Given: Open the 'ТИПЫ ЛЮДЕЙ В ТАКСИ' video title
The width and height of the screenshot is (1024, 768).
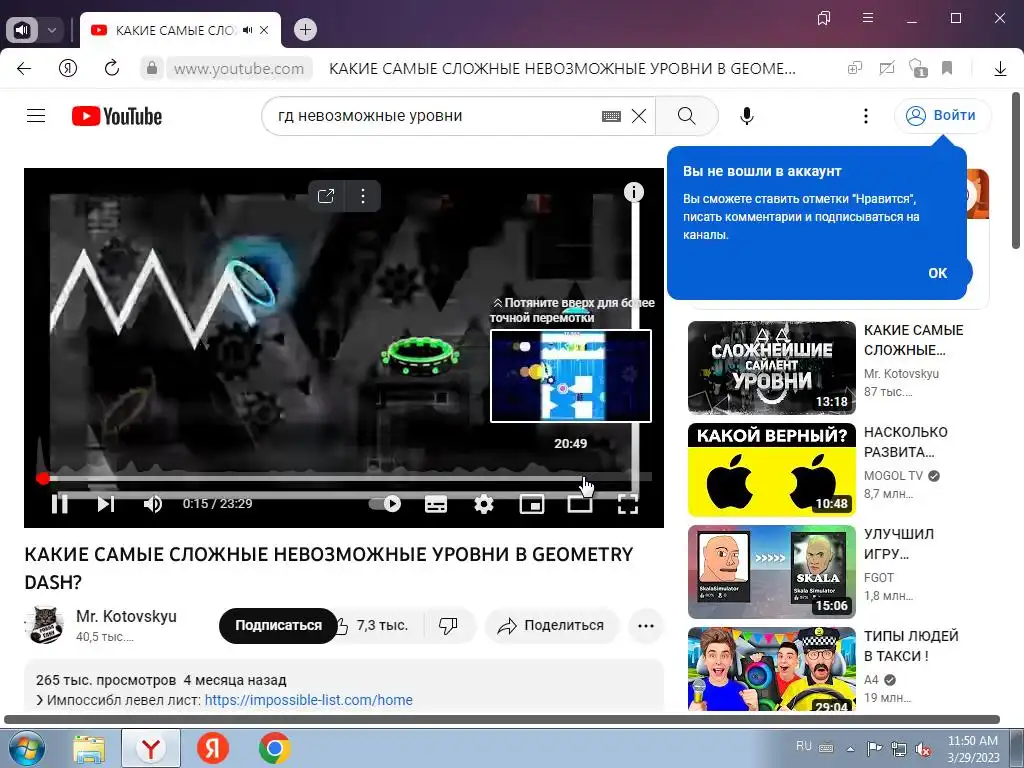Looking at the screenshot, I should 911,646.
